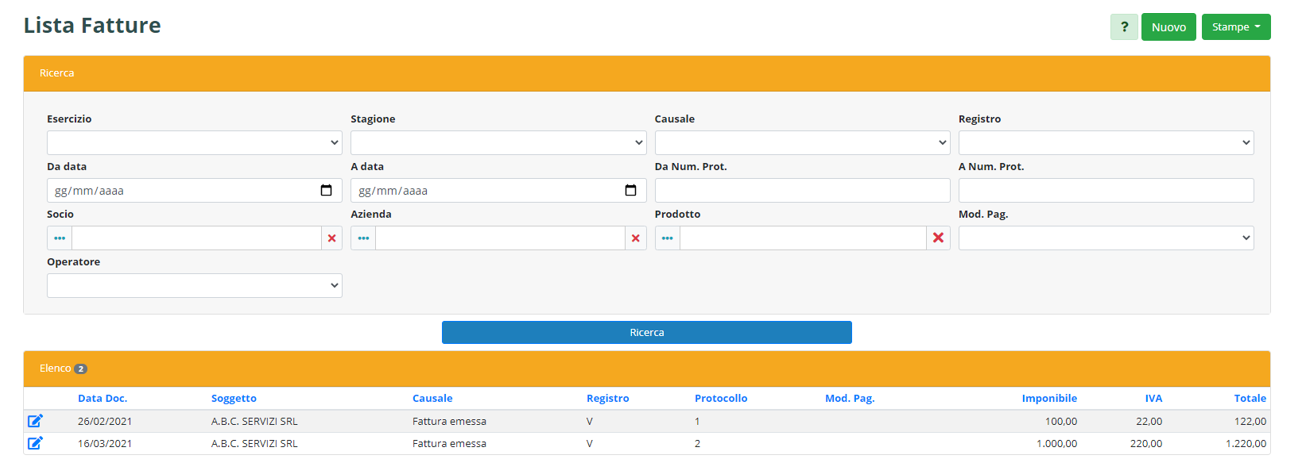Image resolution: width=1289 pixels, height=470 pixels.
Task: Open Azienda lookup with the dots icon
Action: click(363, 238)
